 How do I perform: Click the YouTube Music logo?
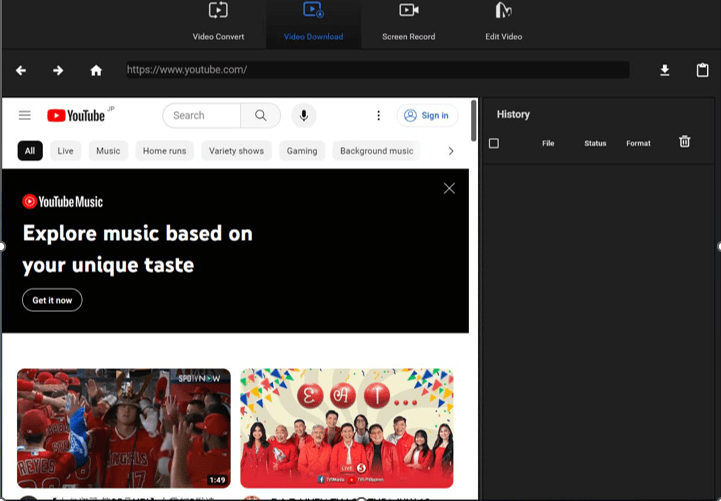pos(63,202)
